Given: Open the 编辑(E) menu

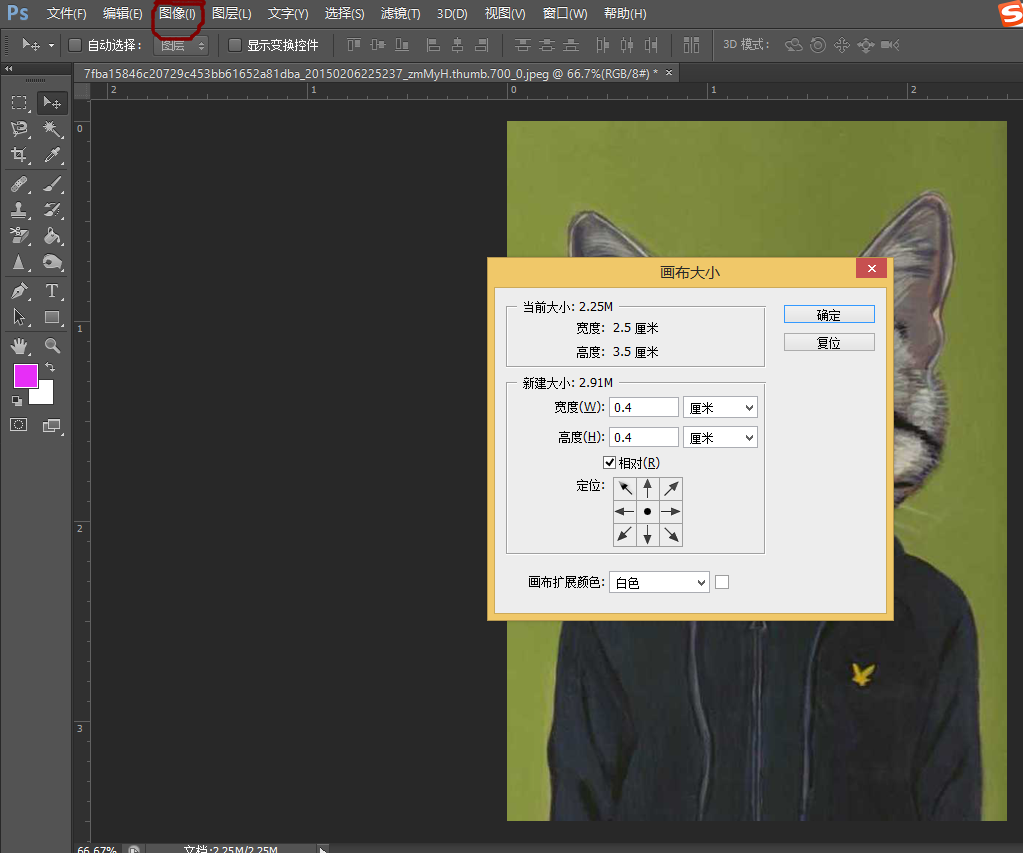Looking at the screenshot, I should point(123,14).
